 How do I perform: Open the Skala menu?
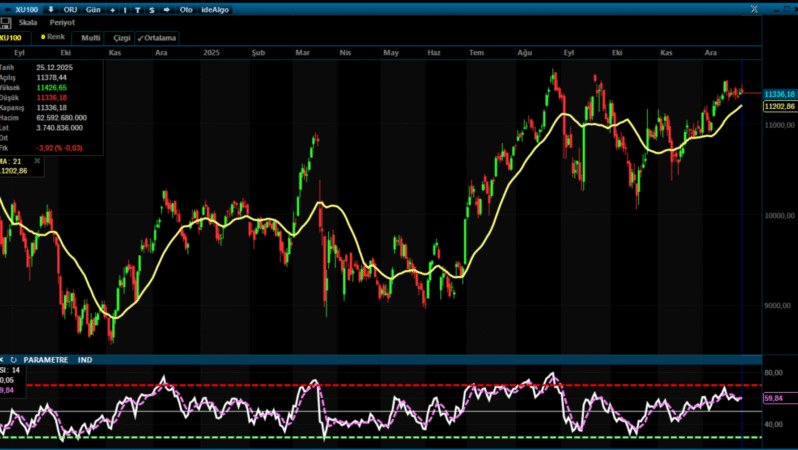[x=28, y=22]
